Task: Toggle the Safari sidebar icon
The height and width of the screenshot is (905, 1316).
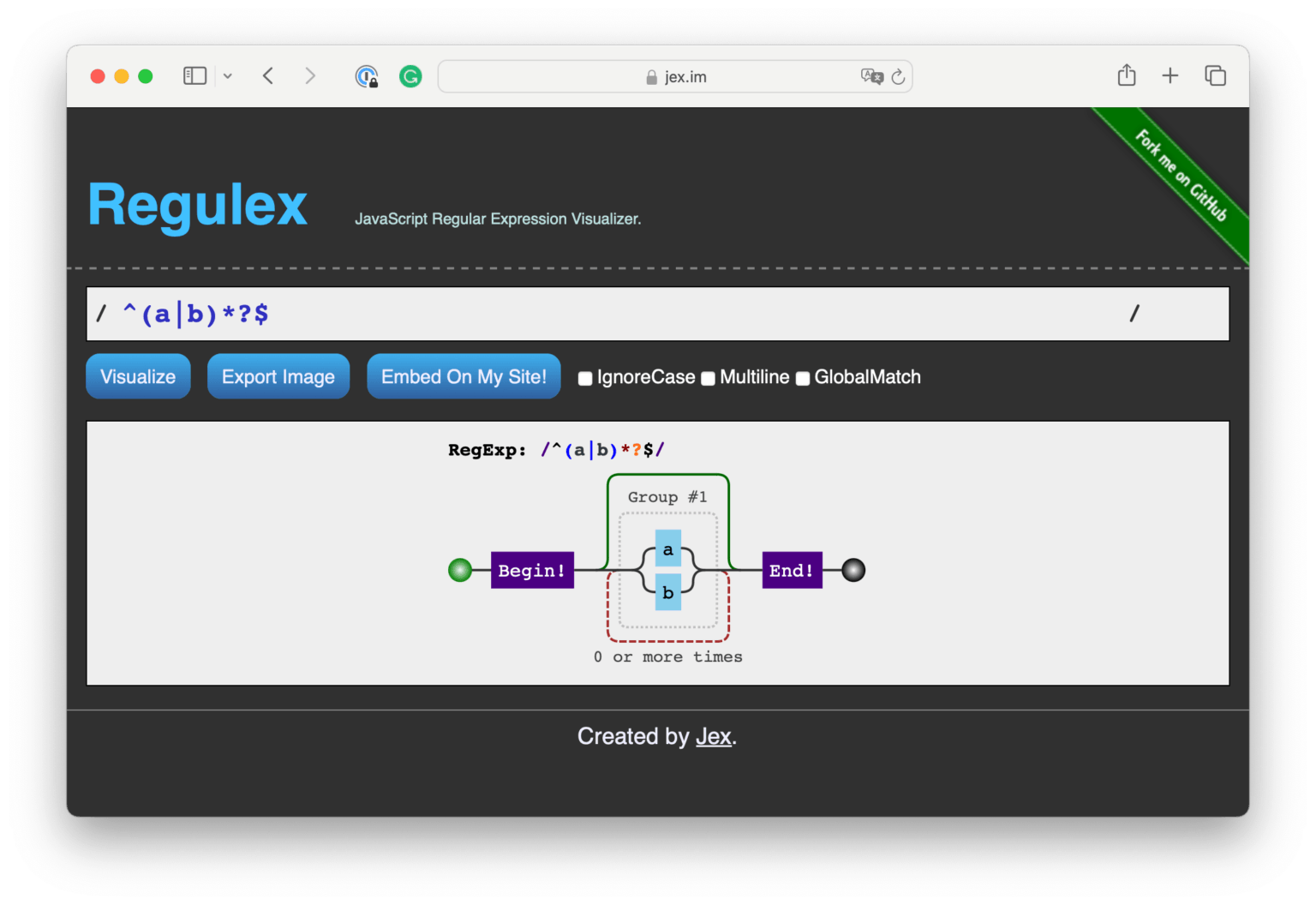Action: (x=194, y=76)
